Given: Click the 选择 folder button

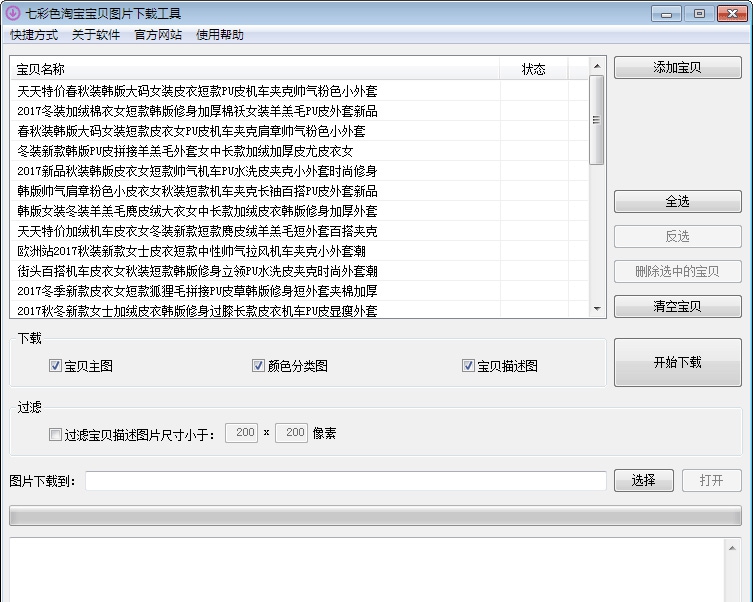Looking at the screenshot, I should [x=644, y=480].
